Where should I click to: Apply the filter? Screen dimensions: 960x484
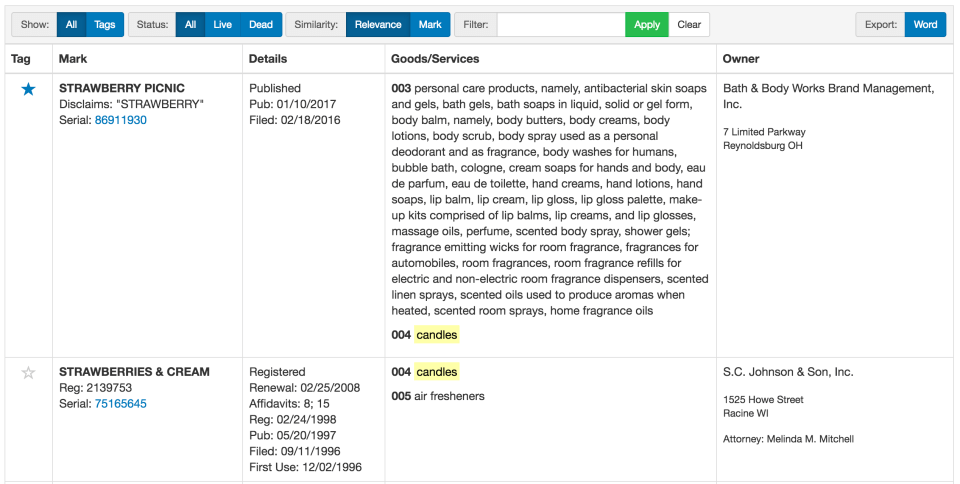point(647,25)
